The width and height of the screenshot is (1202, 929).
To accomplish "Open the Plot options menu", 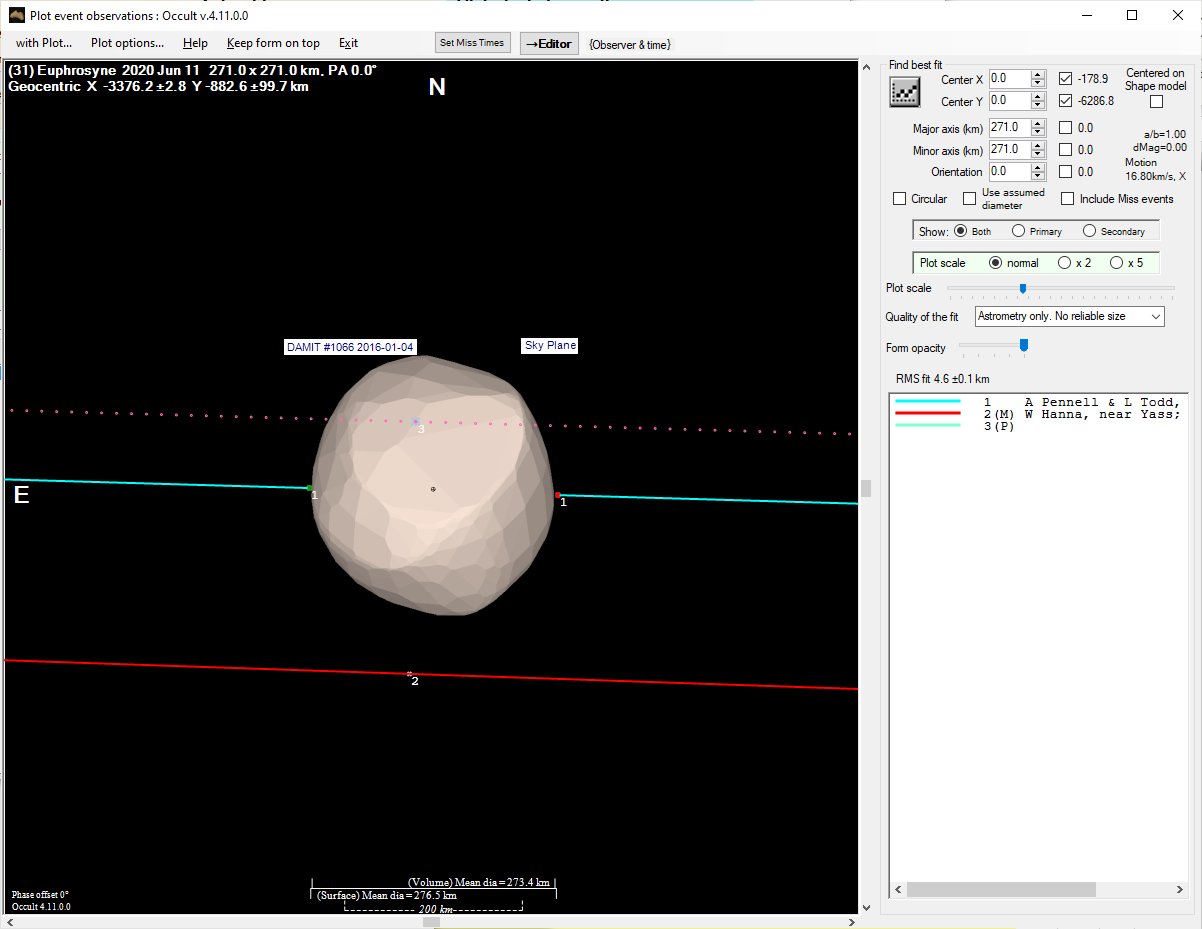I will click(x=127, y=43).
